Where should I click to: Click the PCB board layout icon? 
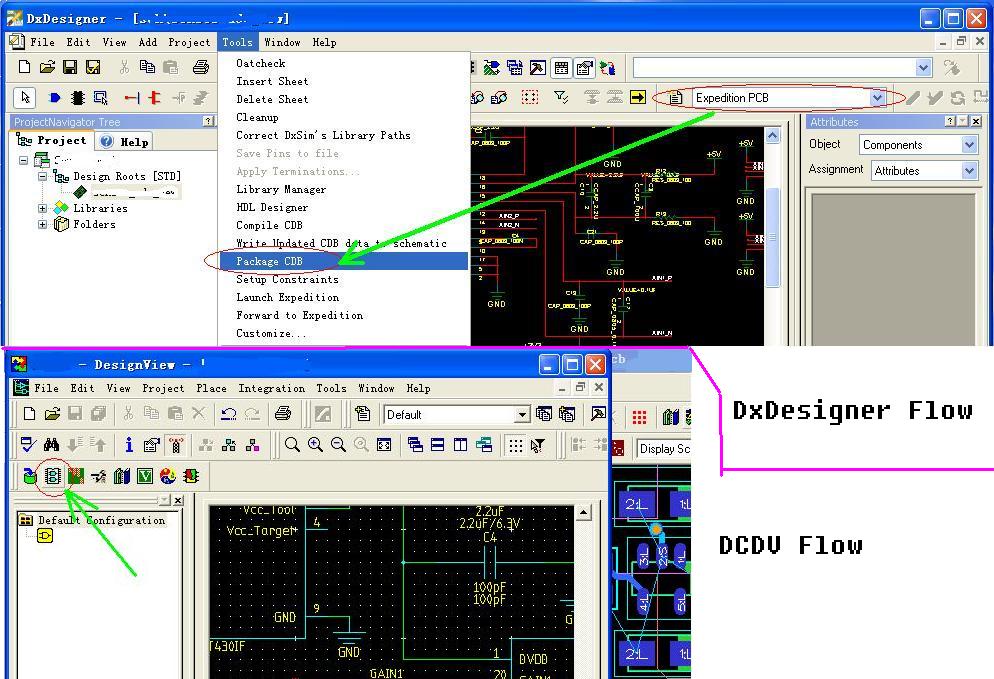pyautogui.click(x=76, y=475)
